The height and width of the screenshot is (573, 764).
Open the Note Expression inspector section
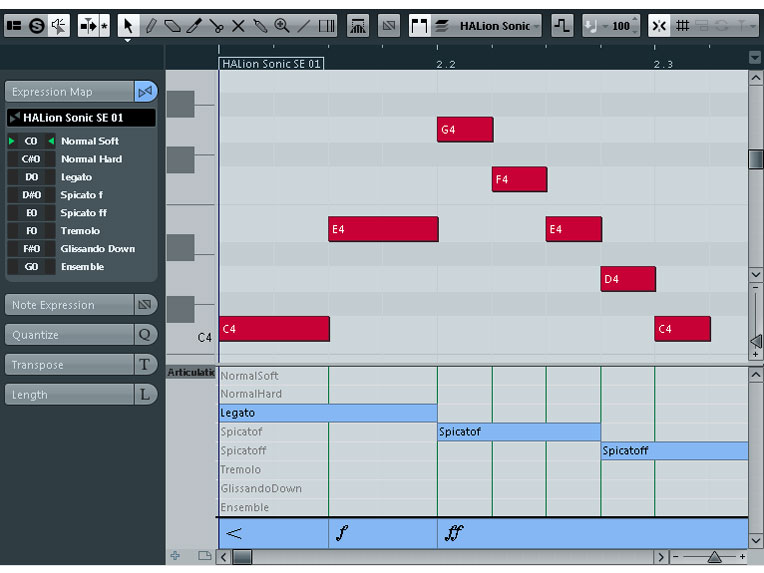click(x=69, y=305)
